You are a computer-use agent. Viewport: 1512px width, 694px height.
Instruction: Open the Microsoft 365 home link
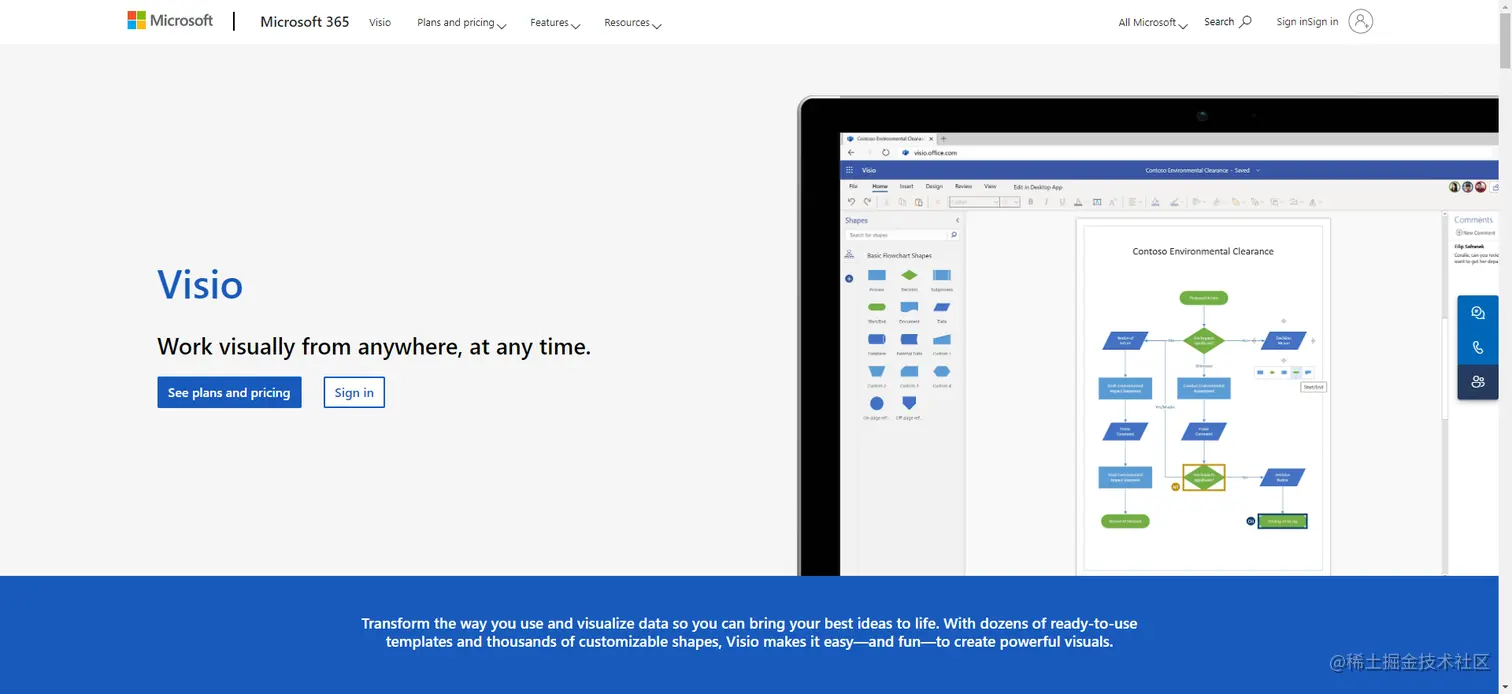(x=305, y=22)
